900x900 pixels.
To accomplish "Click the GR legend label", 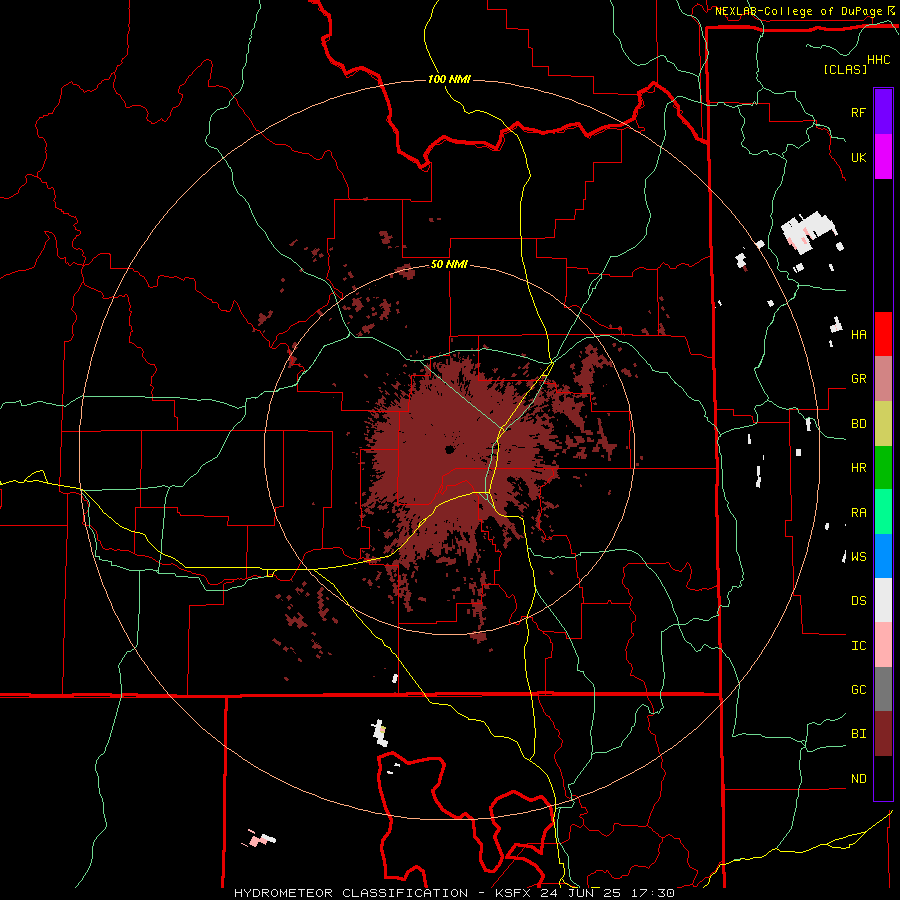I will click(858, 379).
